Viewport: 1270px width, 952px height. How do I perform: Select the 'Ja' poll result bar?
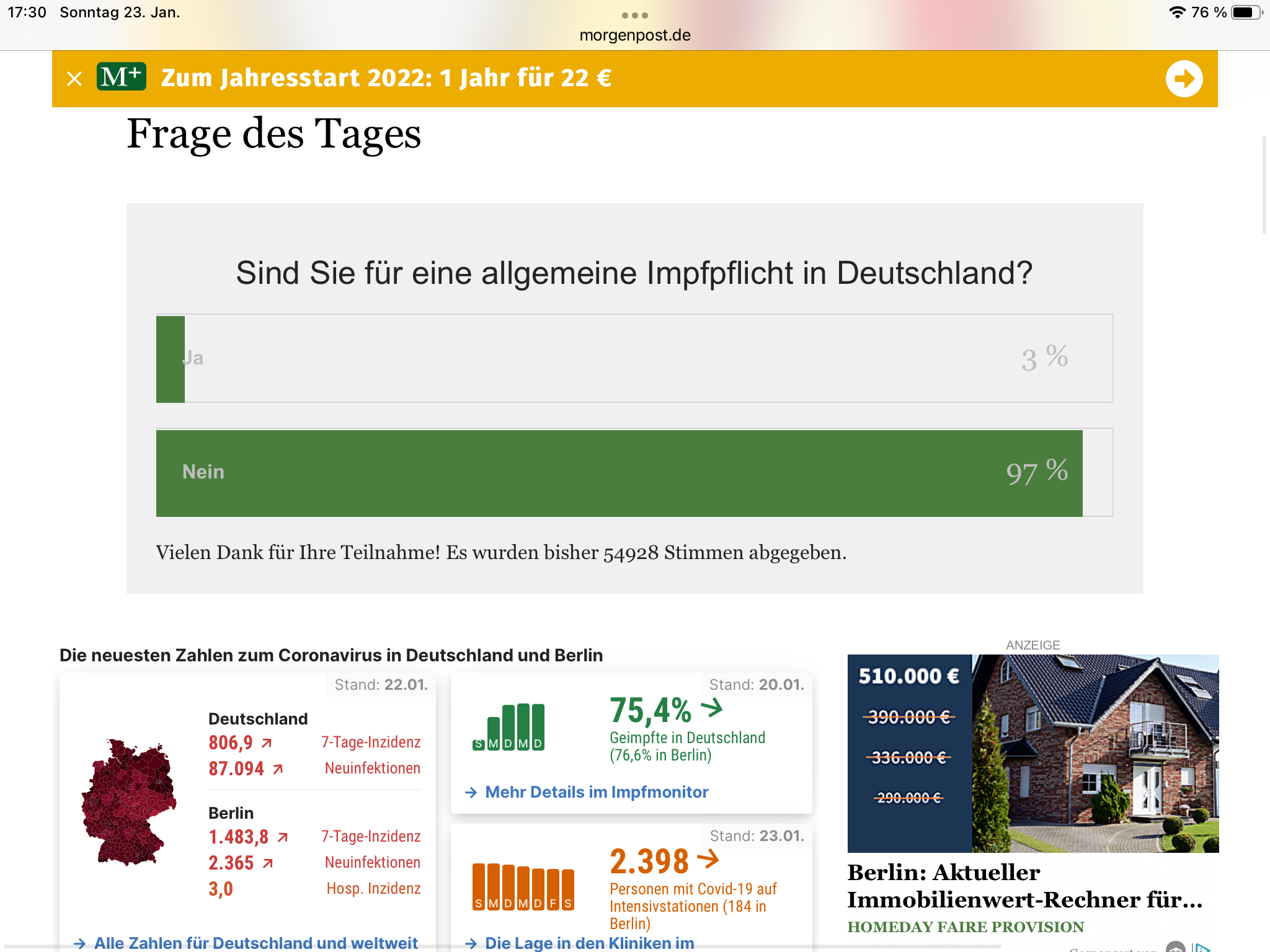coord(634,358)
